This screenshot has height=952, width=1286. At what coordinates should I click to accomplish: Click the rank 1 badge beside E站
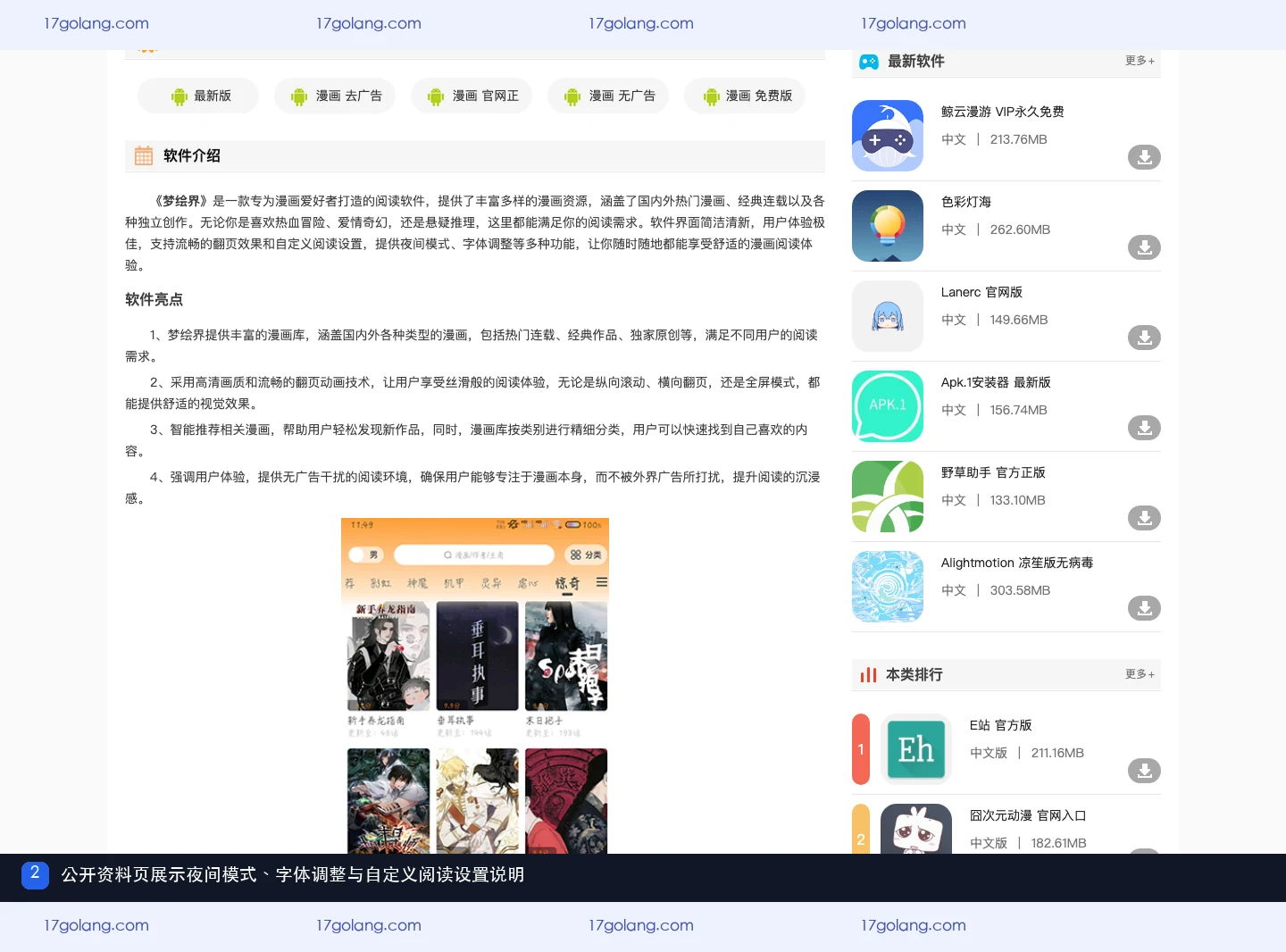(861, 749)
